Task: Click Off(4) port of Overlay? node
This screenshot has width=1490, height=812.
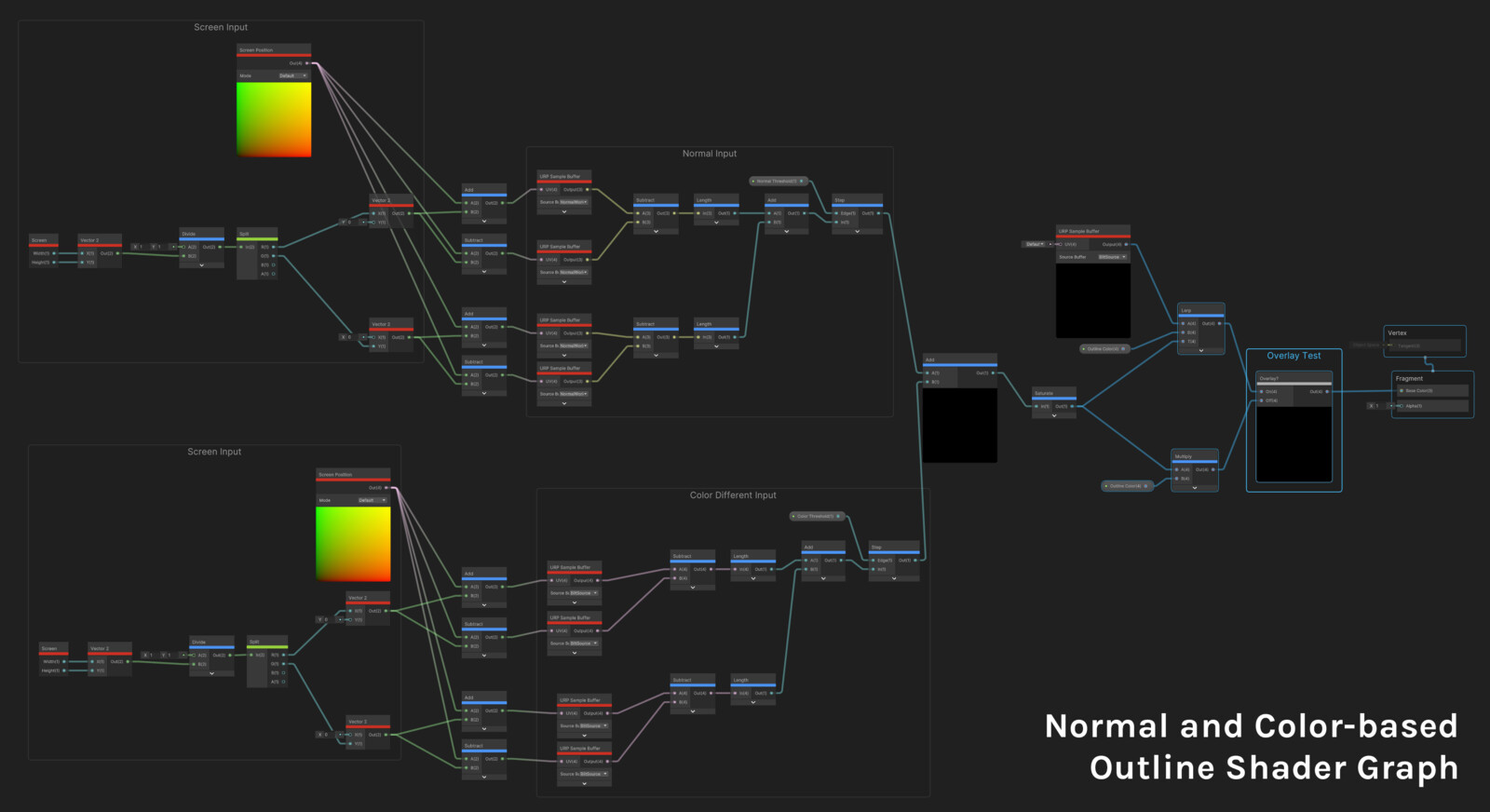Action: 1262,400
